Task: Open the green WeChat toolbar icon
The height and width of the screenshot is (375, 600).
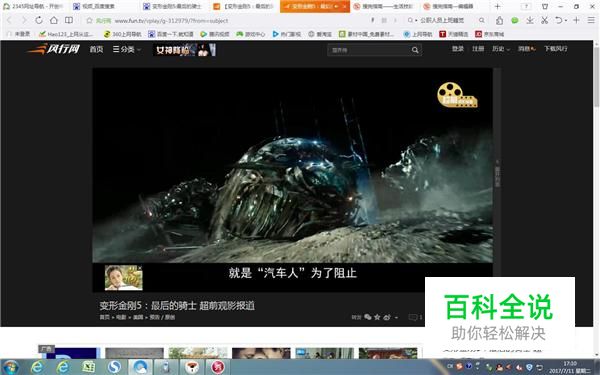Action: pos(515,21)
